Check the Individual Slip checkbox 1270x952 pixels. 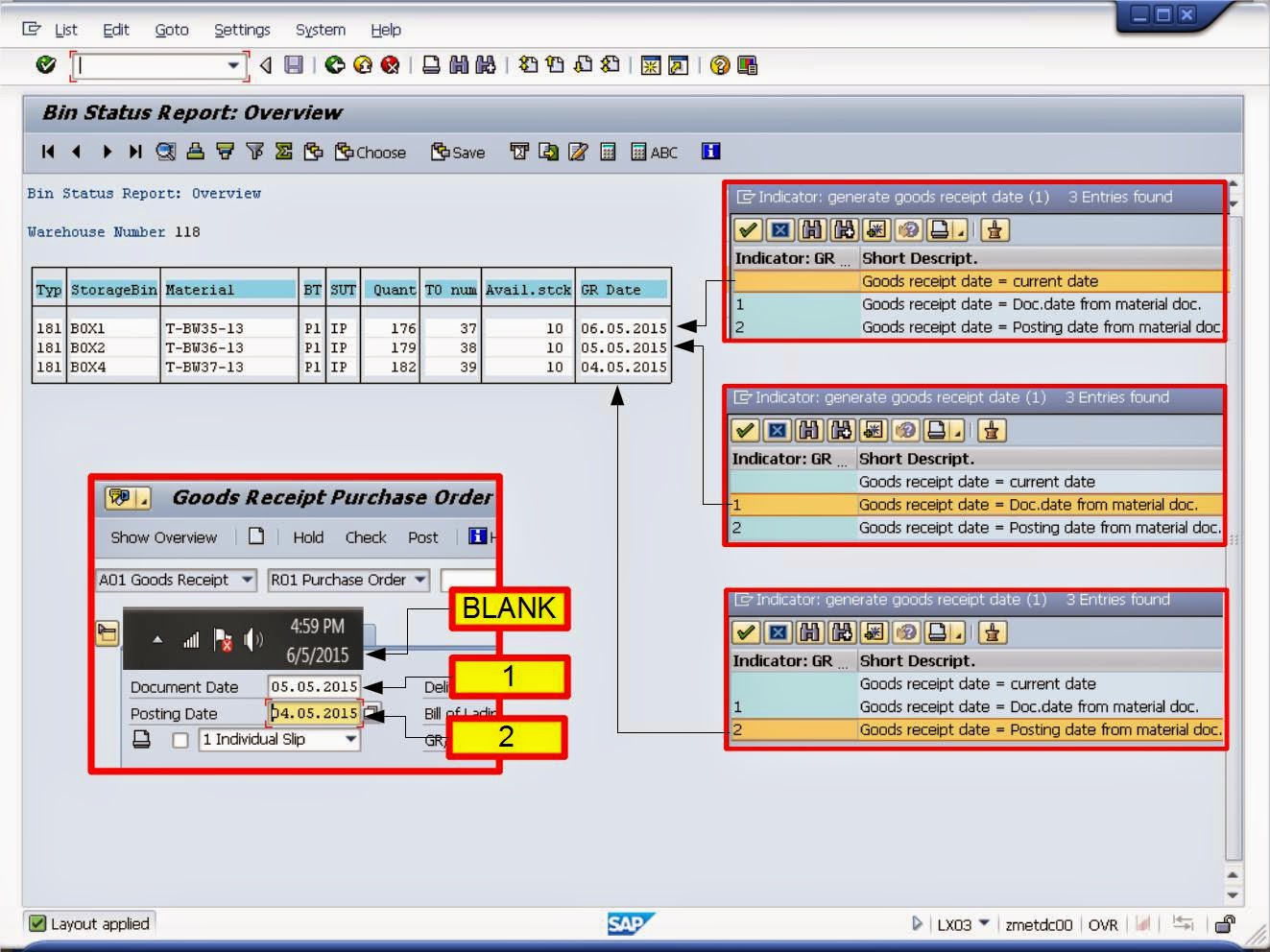181,739
